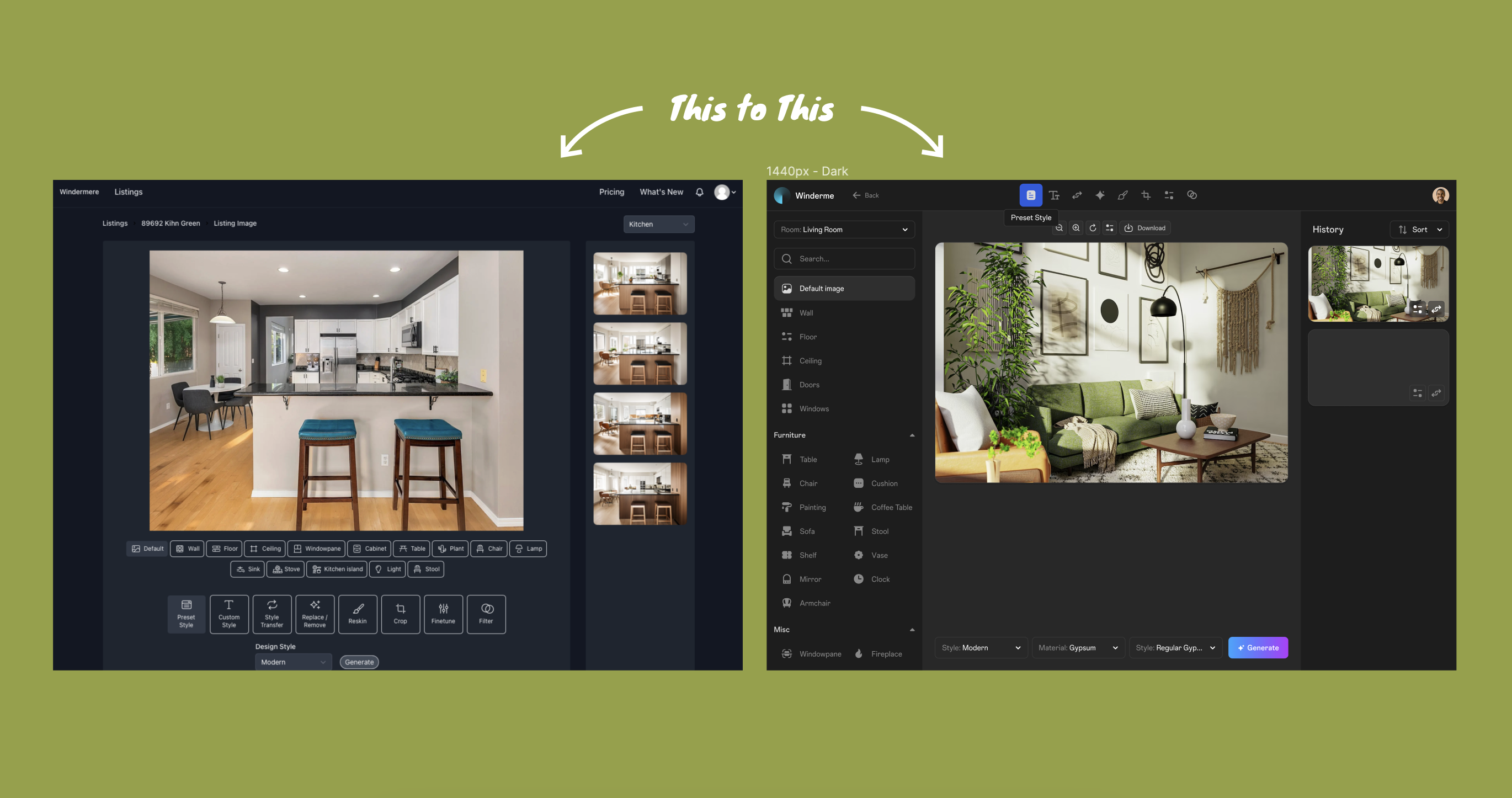Click the notification bell icon
The height and width of the screenshot is (798, 1512).
tap(700, 192)
